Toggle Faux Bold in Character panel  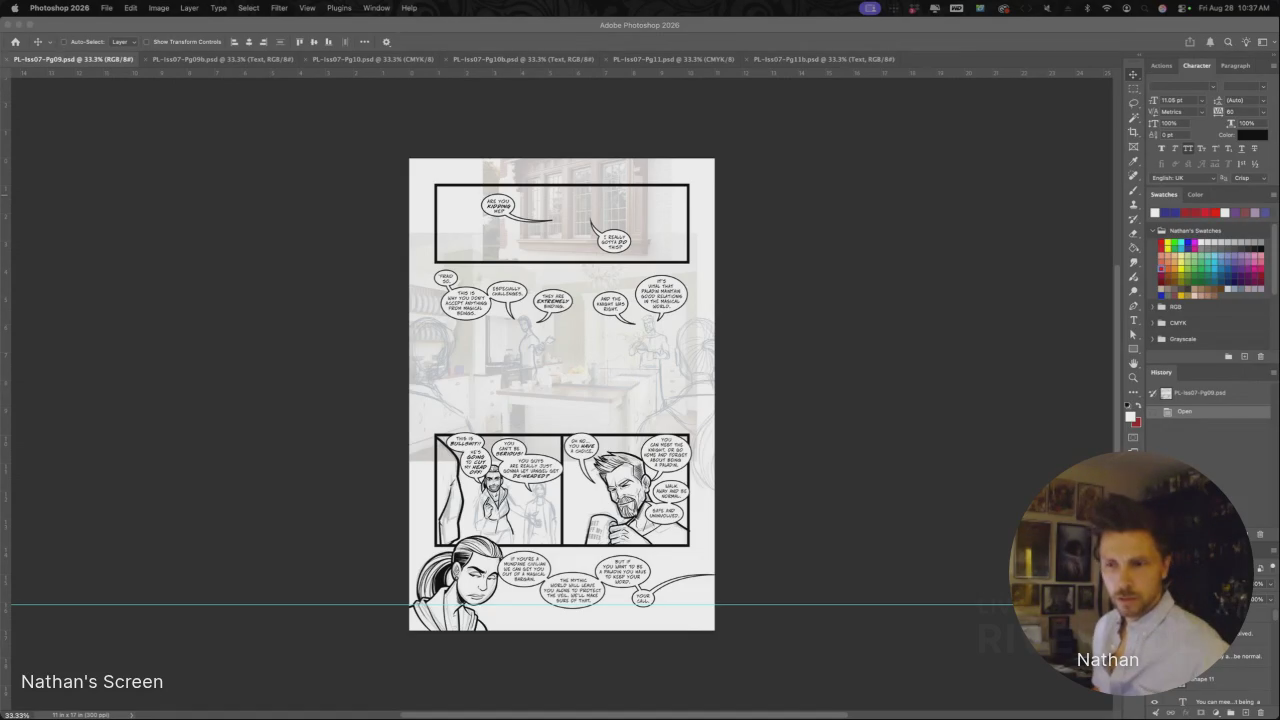point(1161,148)
